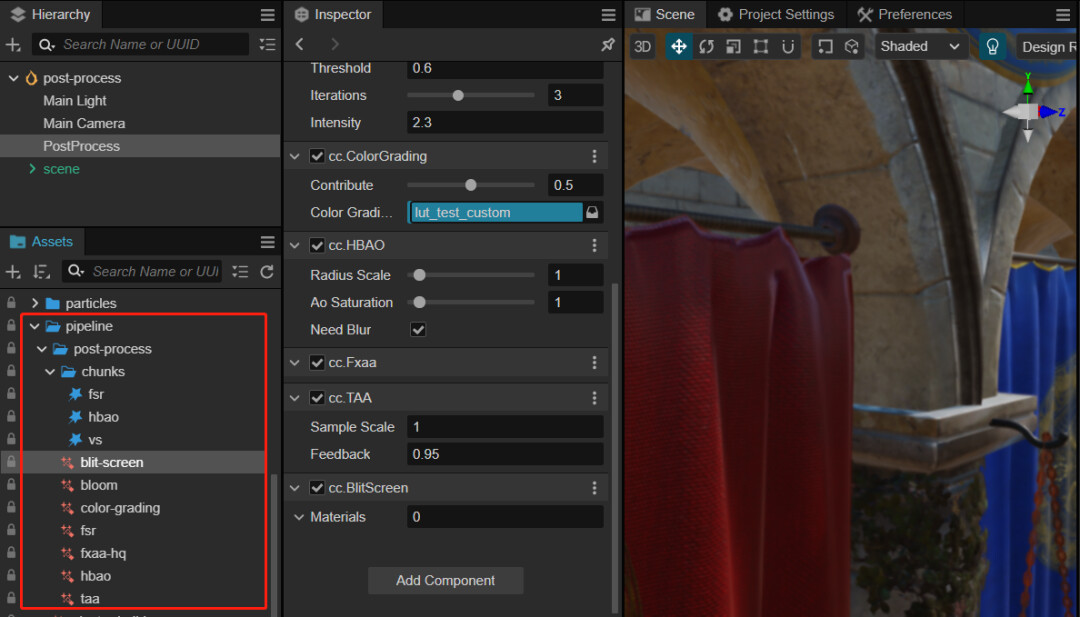Pin the Inspector panel
1080x617 pixels.
click(x=607, y=45)
